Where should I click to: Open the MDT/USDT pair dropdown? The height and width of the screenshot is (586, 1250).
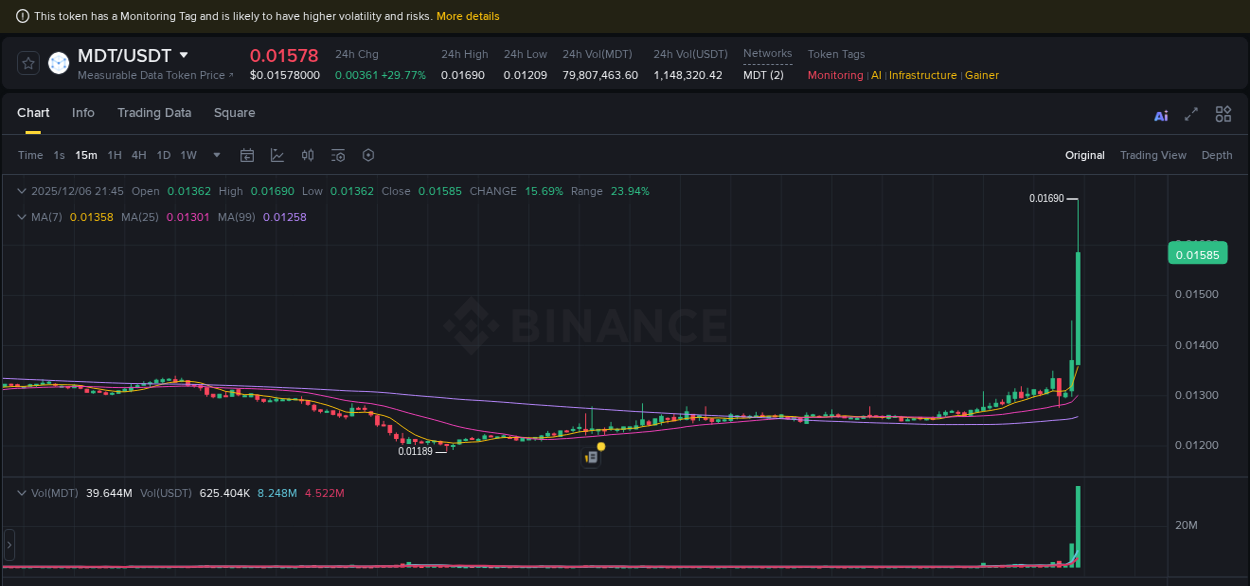pyautogui.click(x=185, y=55)
